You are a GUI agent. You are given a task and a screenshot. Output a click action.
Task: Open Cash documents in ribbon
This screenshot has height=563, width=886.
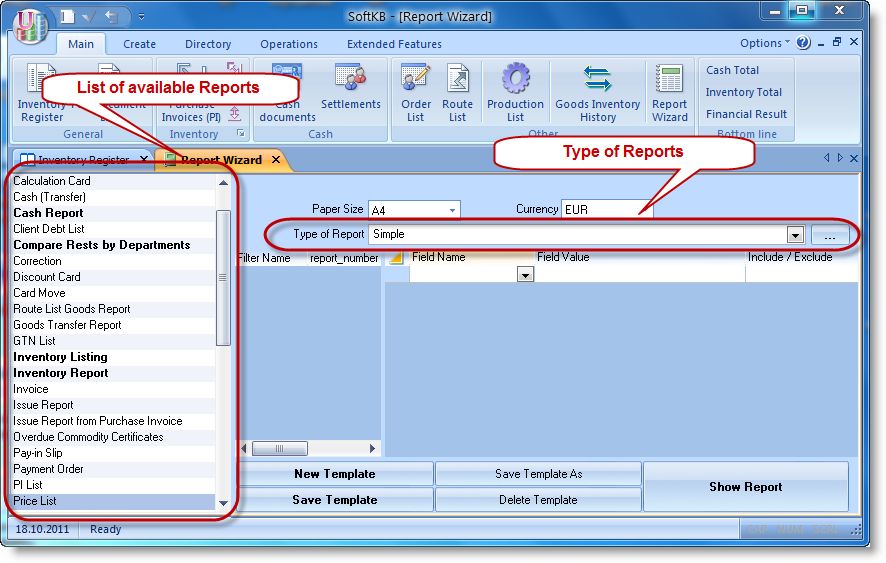(x=287, y=93)
